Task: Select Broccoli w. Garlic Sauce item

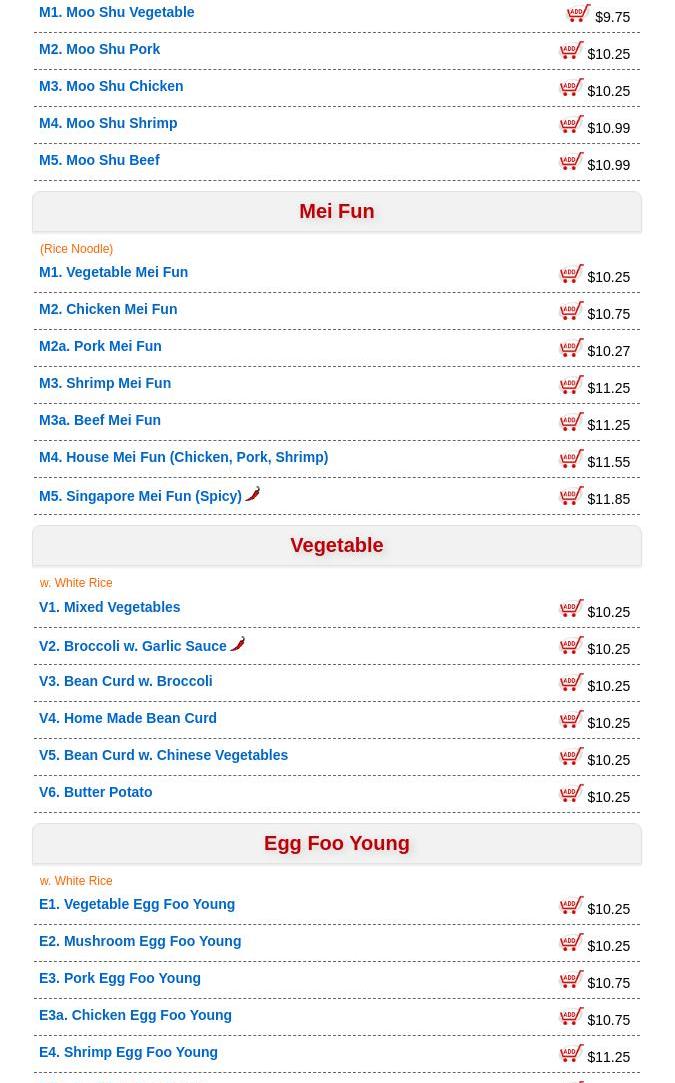Action: [x=133, y=646]
